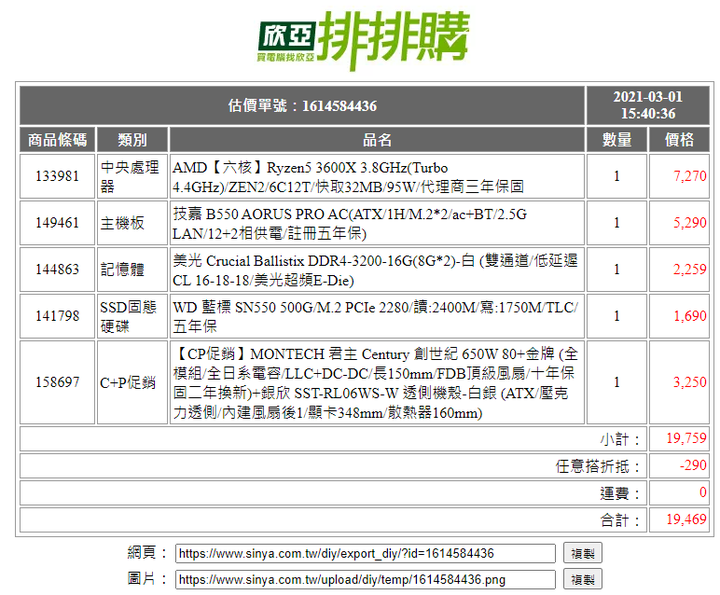Select the 估價單號：1614584436 header
Viewport: 720px width, 595px height.
(x=302, y=106)
